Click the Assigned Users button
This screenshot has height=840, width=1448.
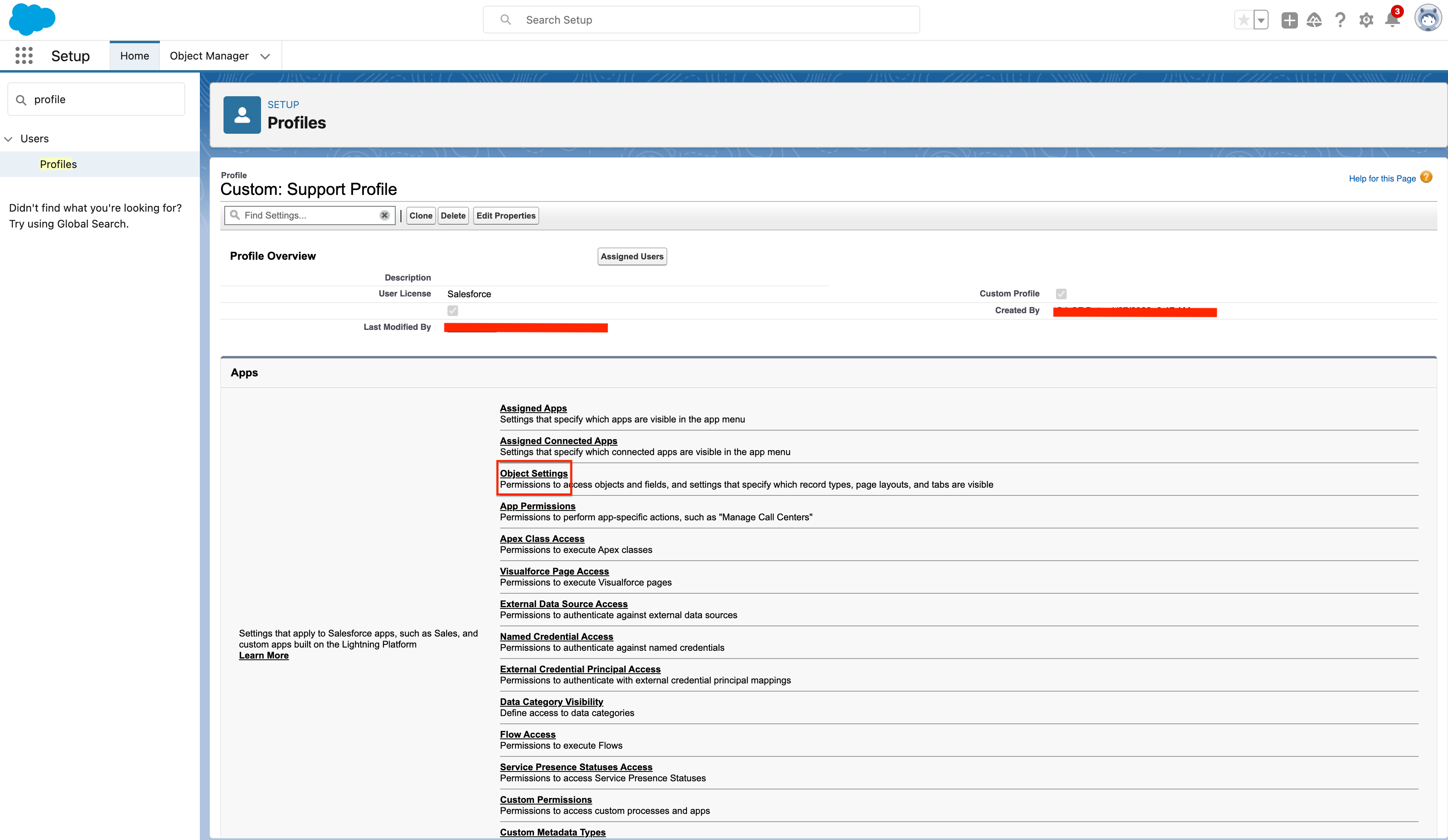(x=632, y=257)
